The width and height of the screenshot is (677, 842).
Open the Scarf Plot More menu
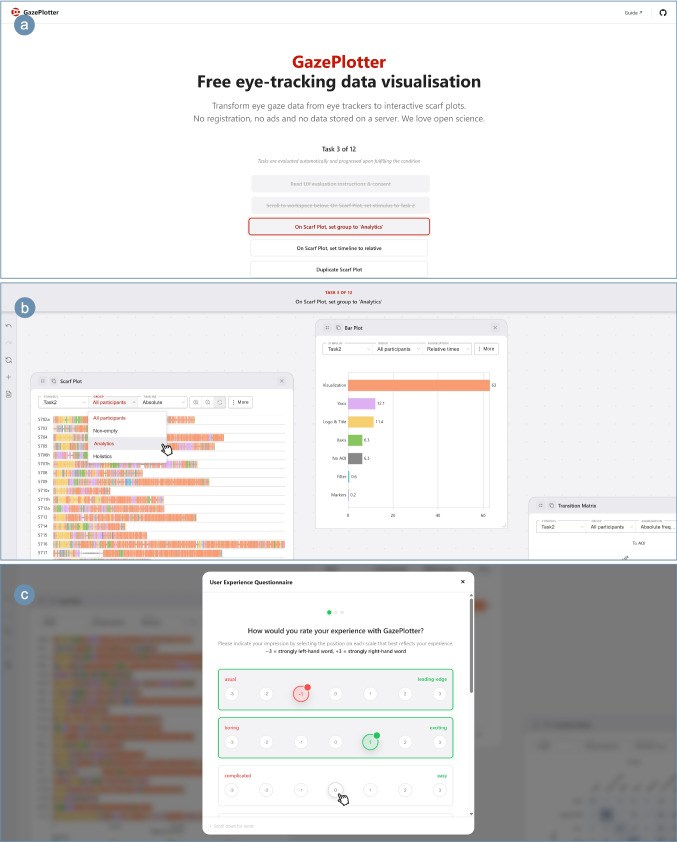pyautogui.click(x=241, y=402)
